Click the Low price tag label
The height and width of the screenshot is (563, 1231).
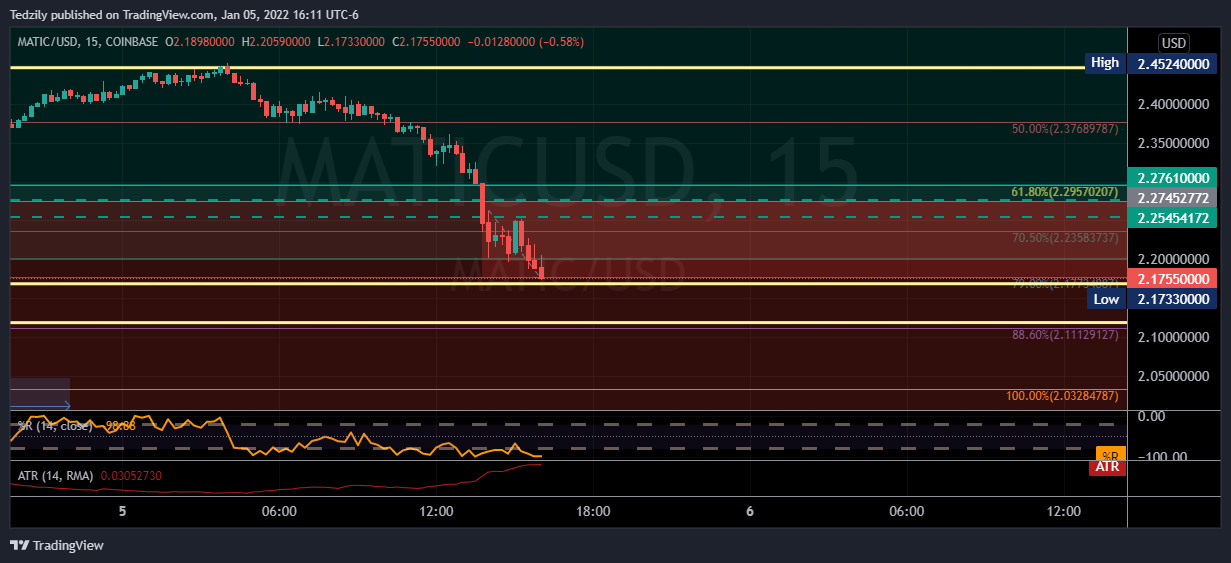pos(1105,299)
